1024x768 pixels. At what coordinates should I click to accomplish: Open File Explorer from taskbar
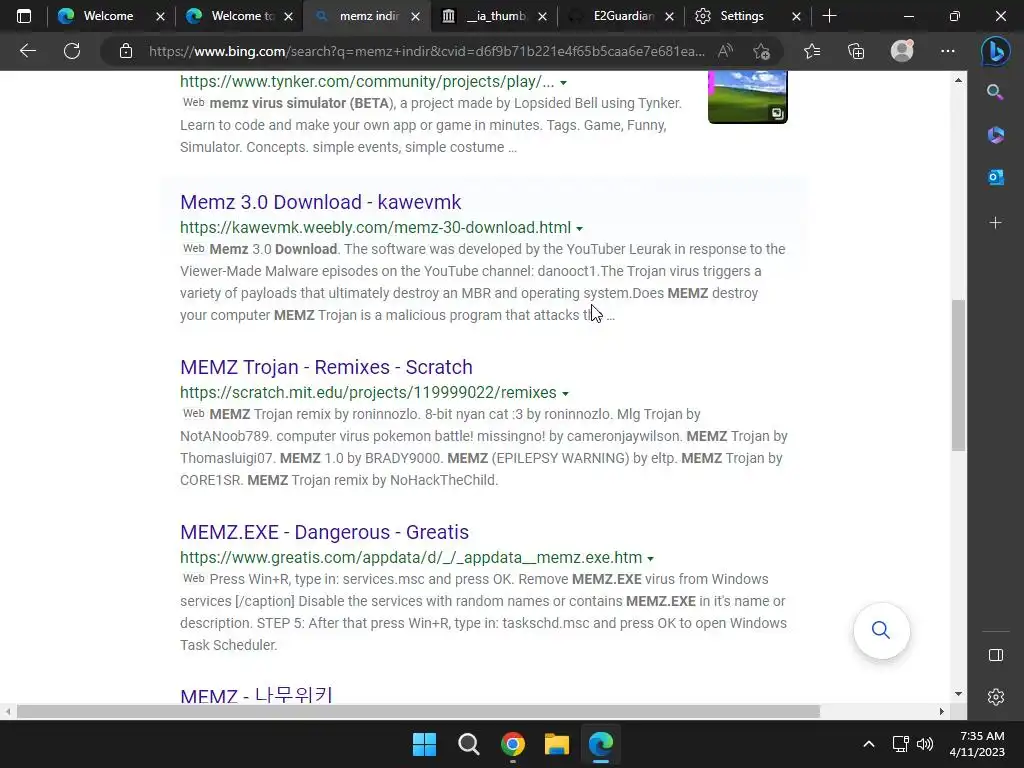coord(556,744)
